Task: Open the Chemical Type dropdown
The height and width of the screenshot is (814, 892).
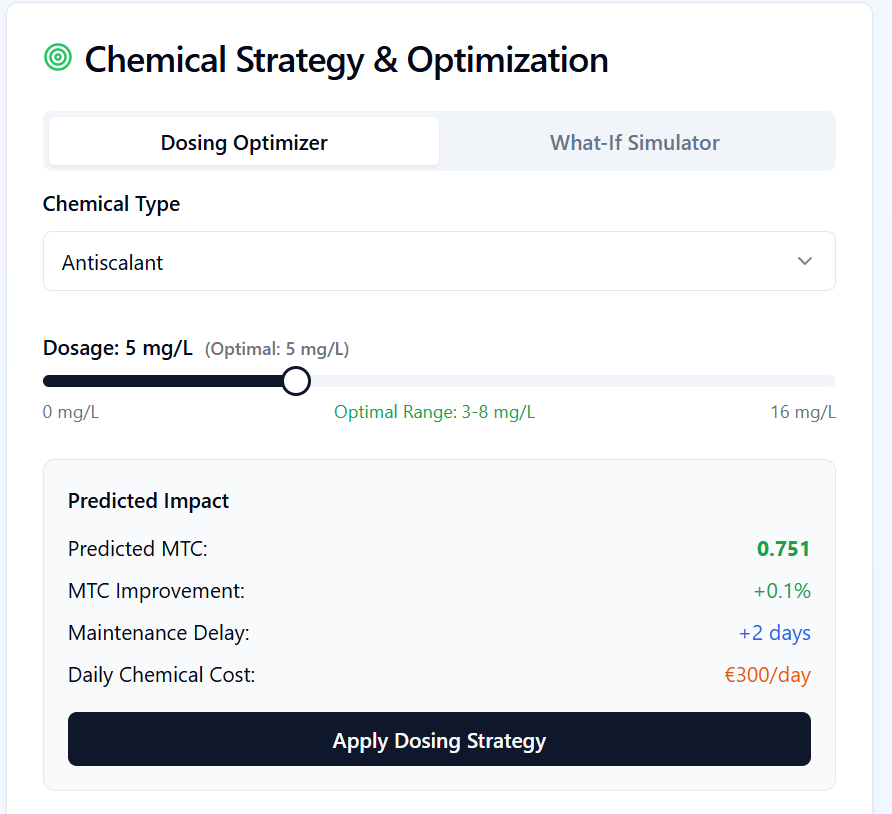Action: click(x=439, y=261)
